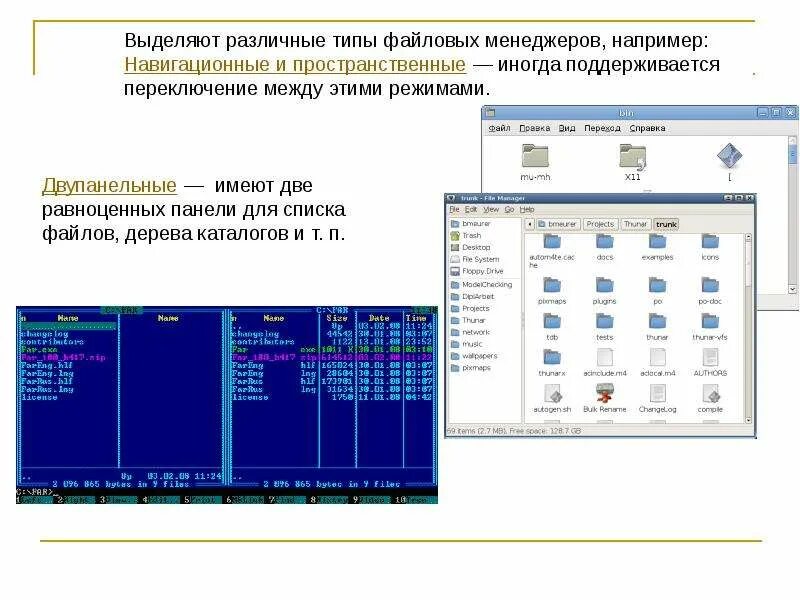Follow the Двупанельные link
The image size is (800, 600).
[109, 185]
